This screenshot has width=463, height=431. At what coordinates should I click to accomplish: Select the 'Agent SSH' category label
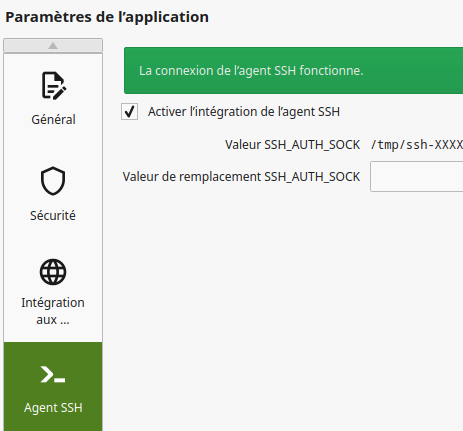pyautogui.click(x=53, y=408)
